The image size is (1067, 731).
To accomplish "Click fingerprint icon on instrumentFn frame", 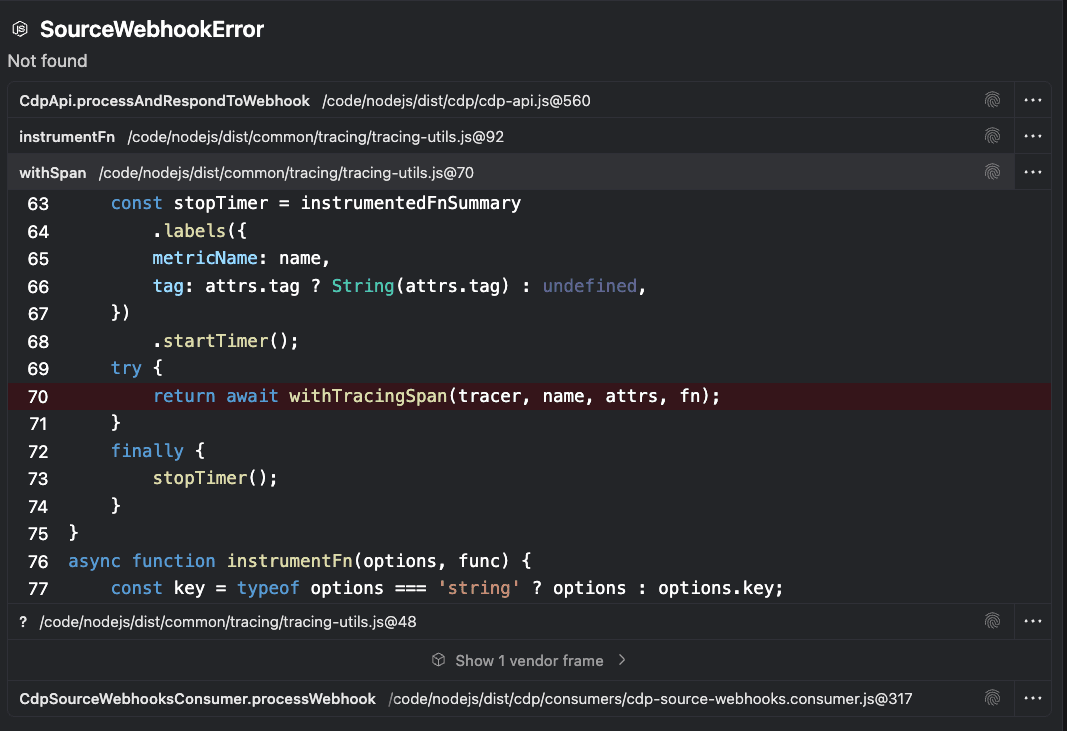I will pyautogui.click(x=992, y=136).
